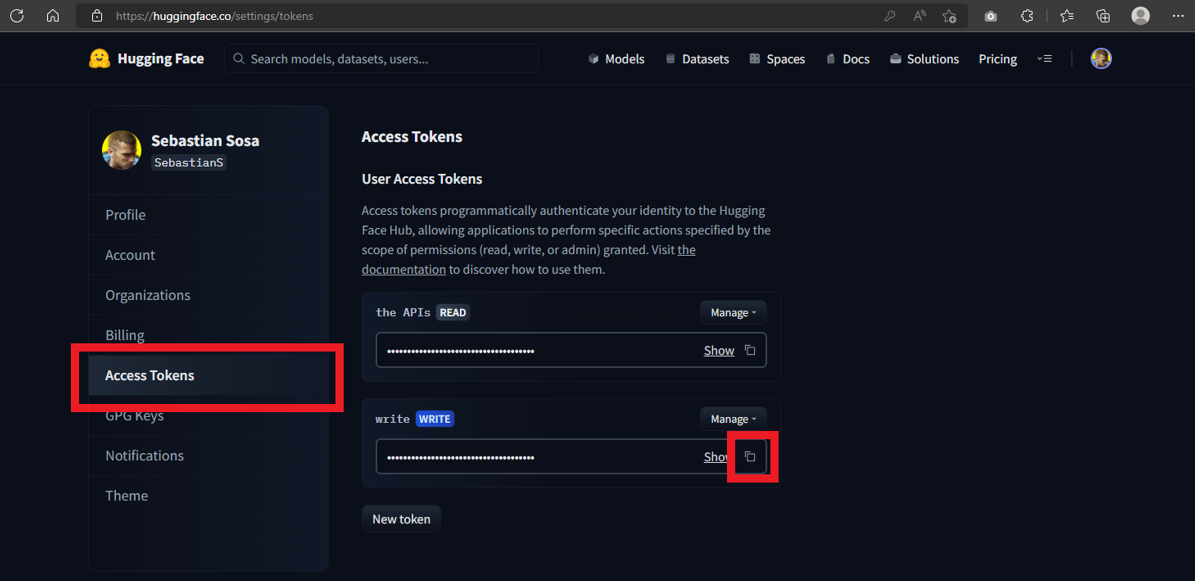This screenshot has height=581, width=1195.
Task: Select GPG Keys in settings sidebar
Action: [209, 416]
